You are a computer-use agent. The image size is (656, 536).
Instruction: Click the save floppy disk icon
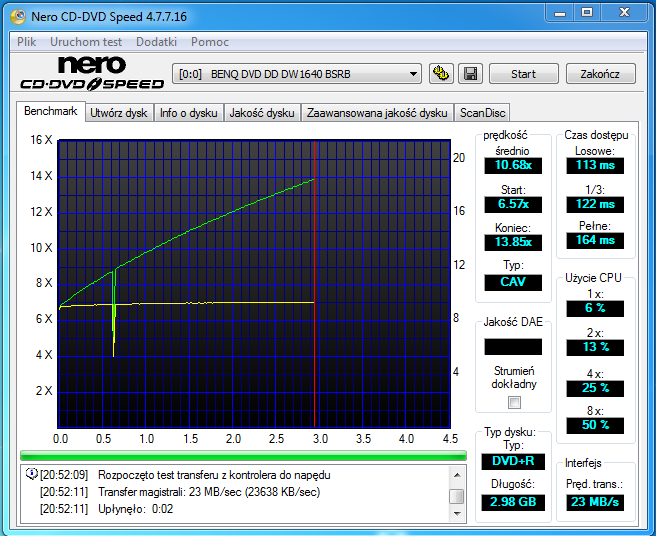(x=470, y=74)
